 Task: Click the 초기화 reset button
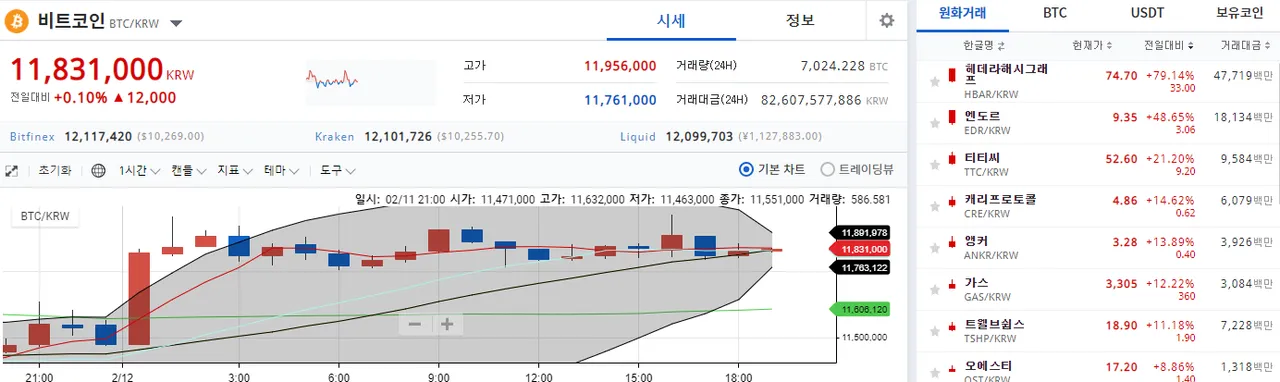pyautogui.click(x=54, y=170)
